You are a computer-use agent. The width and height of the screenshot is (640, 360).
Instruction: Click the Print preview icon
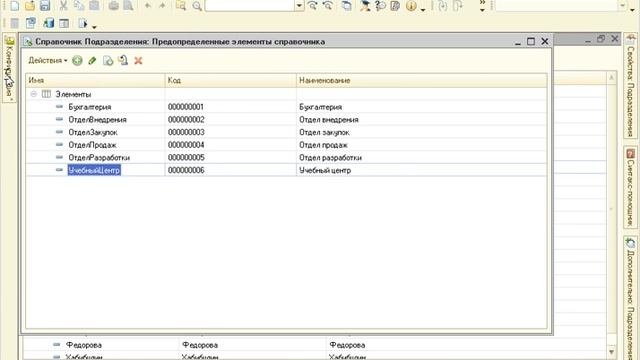pos(129,5)
